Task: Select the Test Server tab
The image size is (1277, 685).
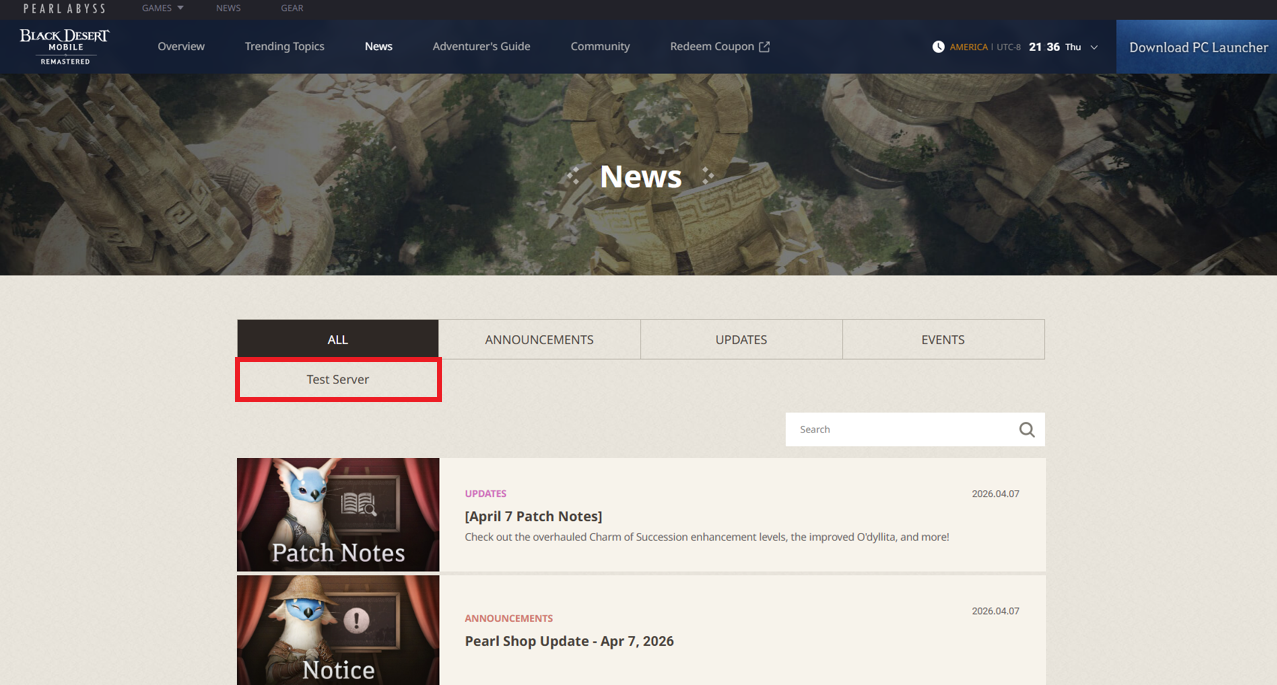Action: (x=338, y=380)
